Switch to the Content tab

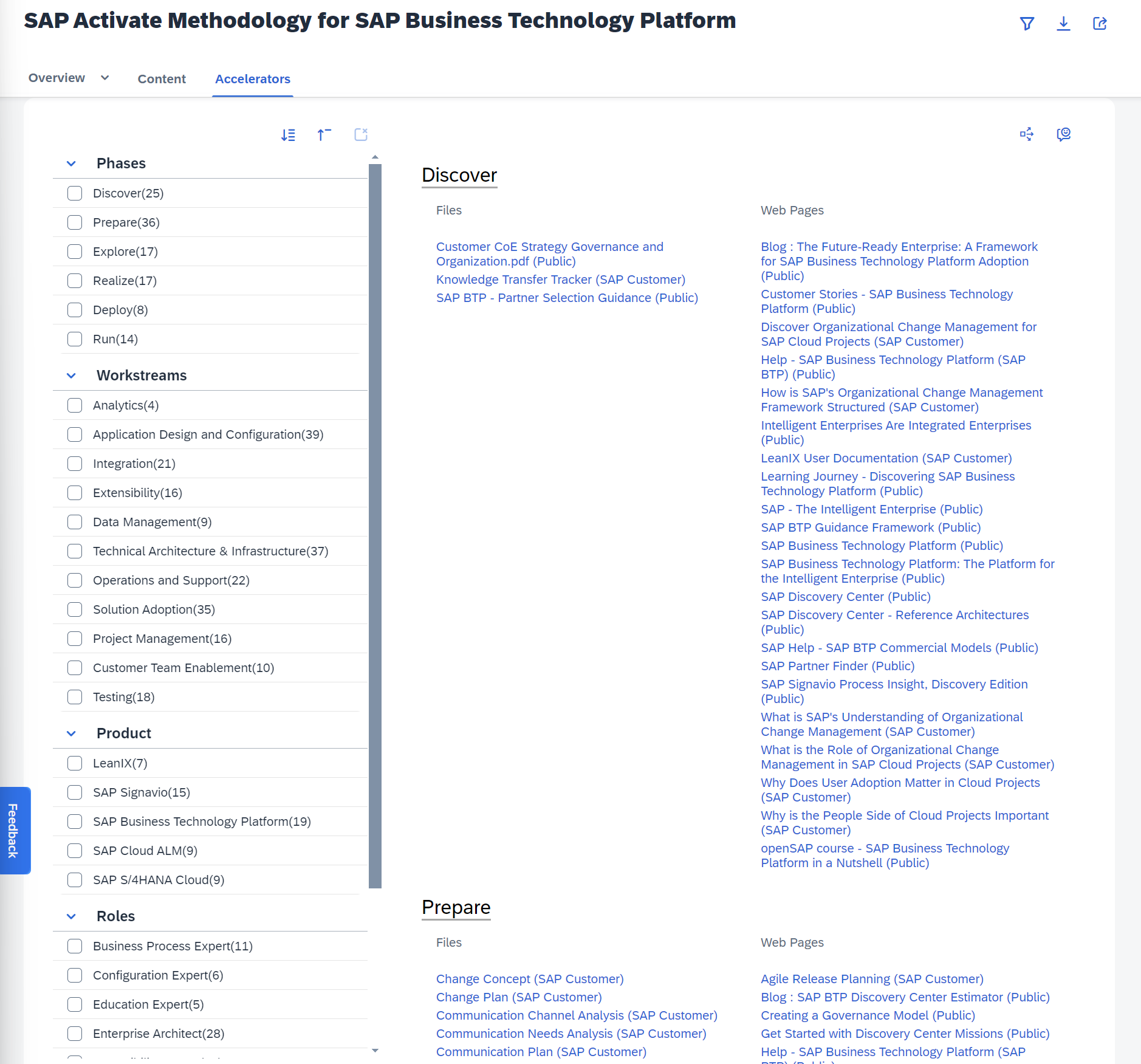[x=162, y=79]
